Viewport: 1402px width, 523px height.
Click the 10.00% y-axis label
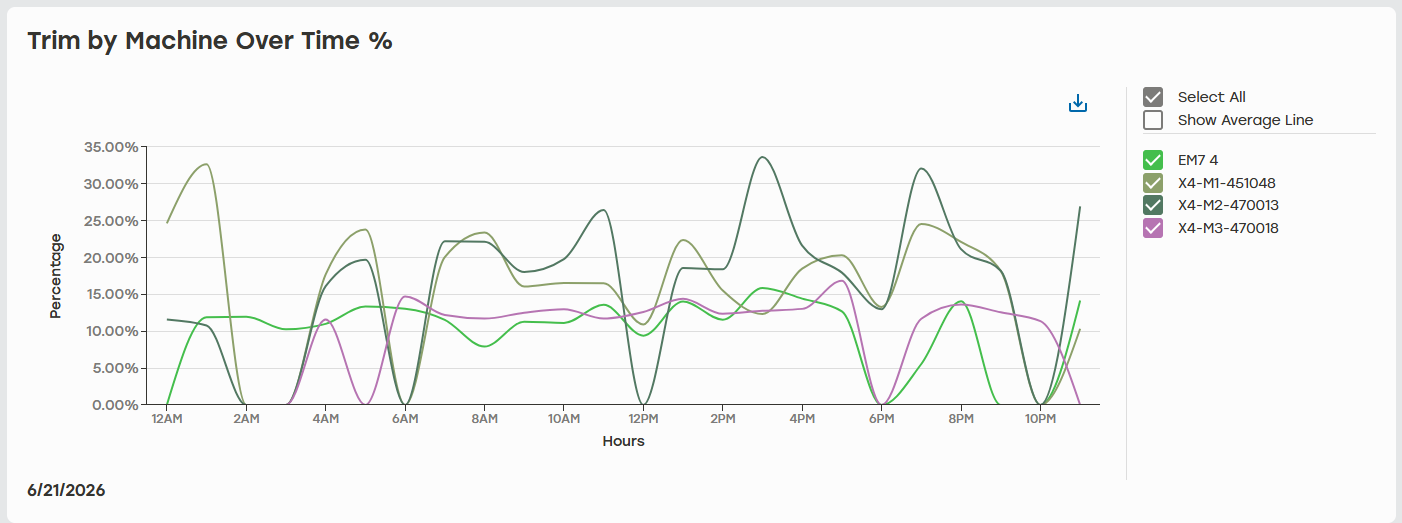point(111,331)
